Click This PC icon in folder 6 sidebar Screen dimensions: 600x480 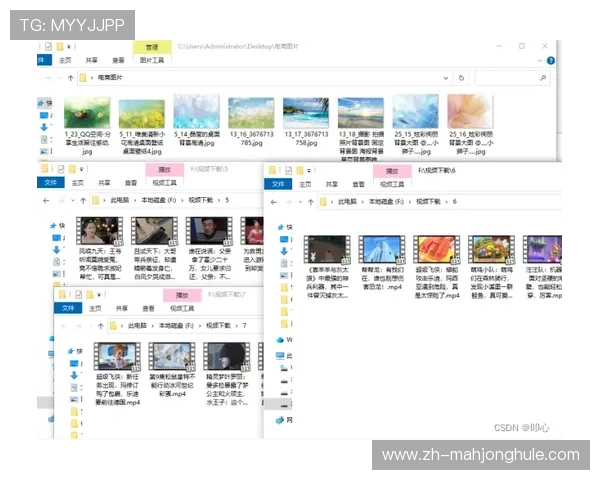[x=280, y=356]
